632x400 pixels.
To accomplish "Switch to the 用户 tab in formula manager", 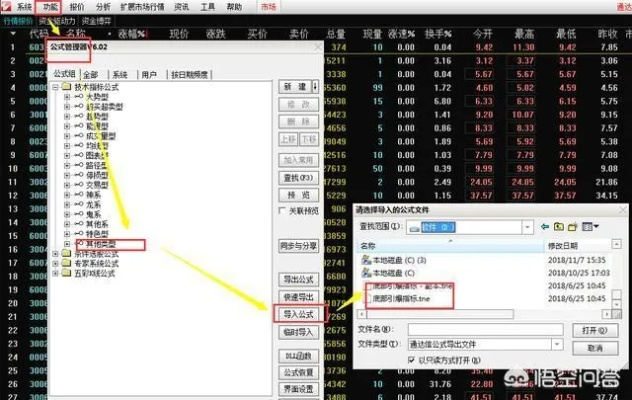I will pos(149,75).
